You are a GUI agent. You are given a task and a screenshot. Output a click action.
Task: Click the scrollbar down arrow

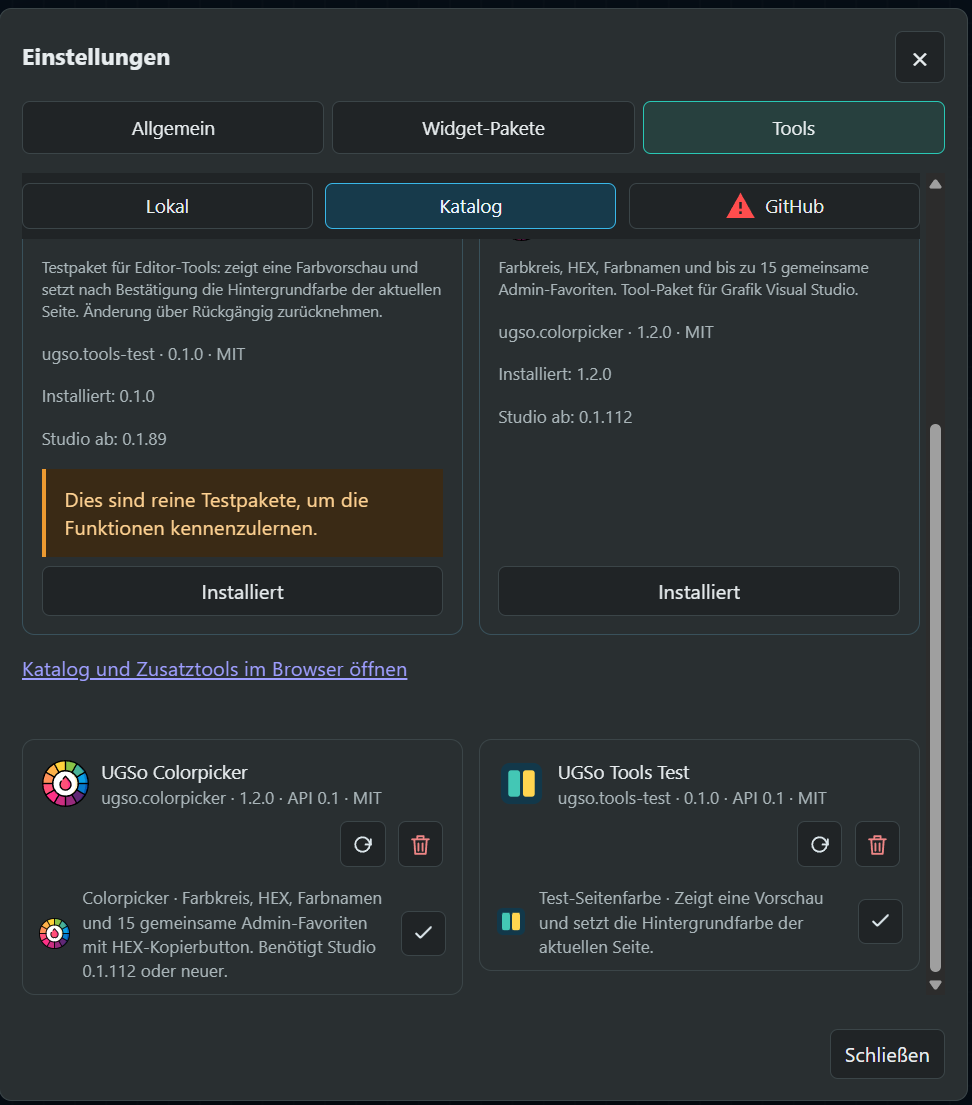pyautogui.click(x=935, y=985)
